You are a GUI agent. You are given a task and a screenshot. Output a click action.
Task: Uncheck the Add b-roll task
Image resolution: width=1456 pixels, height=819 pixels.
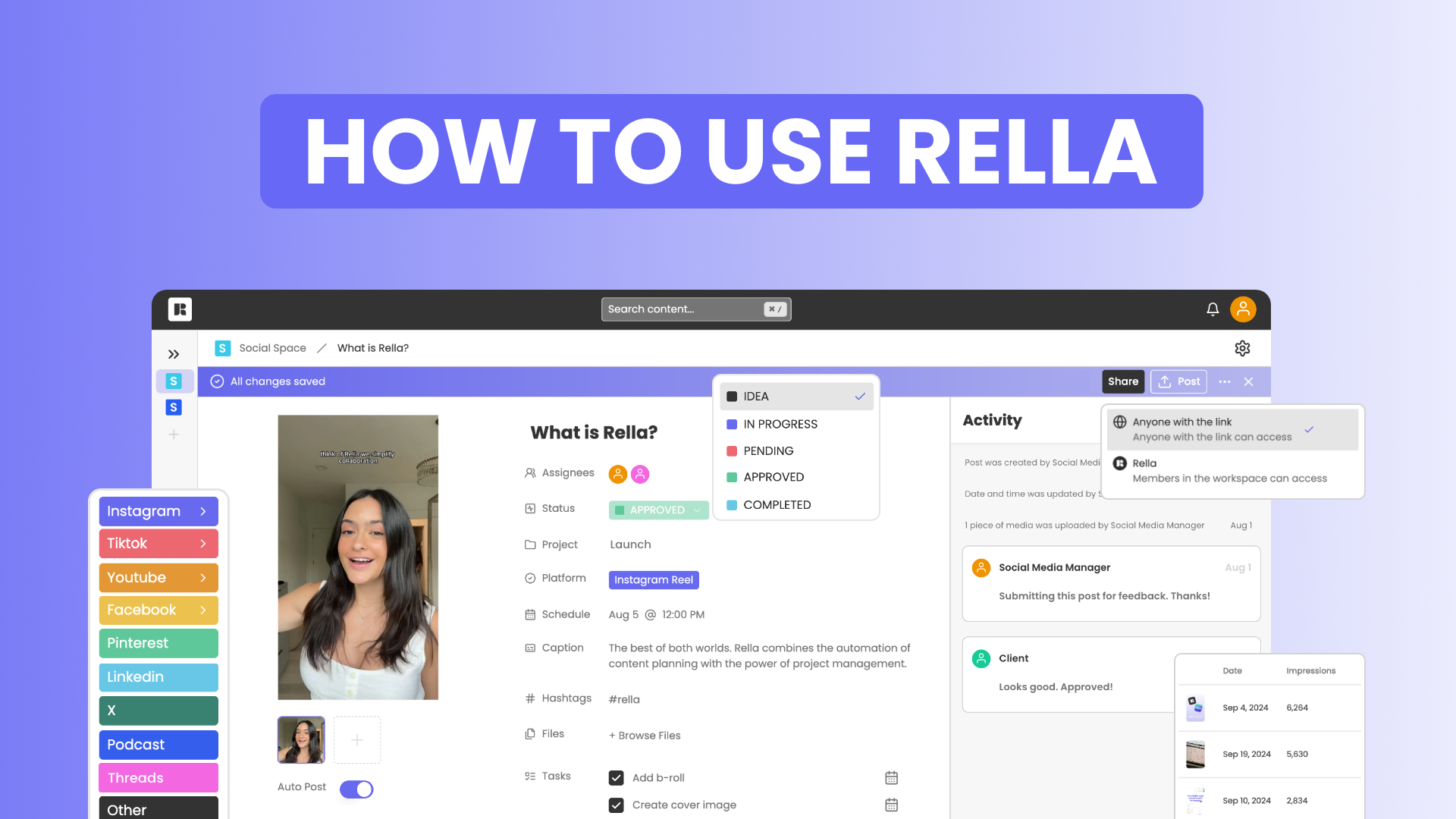[x=616, y=777]
